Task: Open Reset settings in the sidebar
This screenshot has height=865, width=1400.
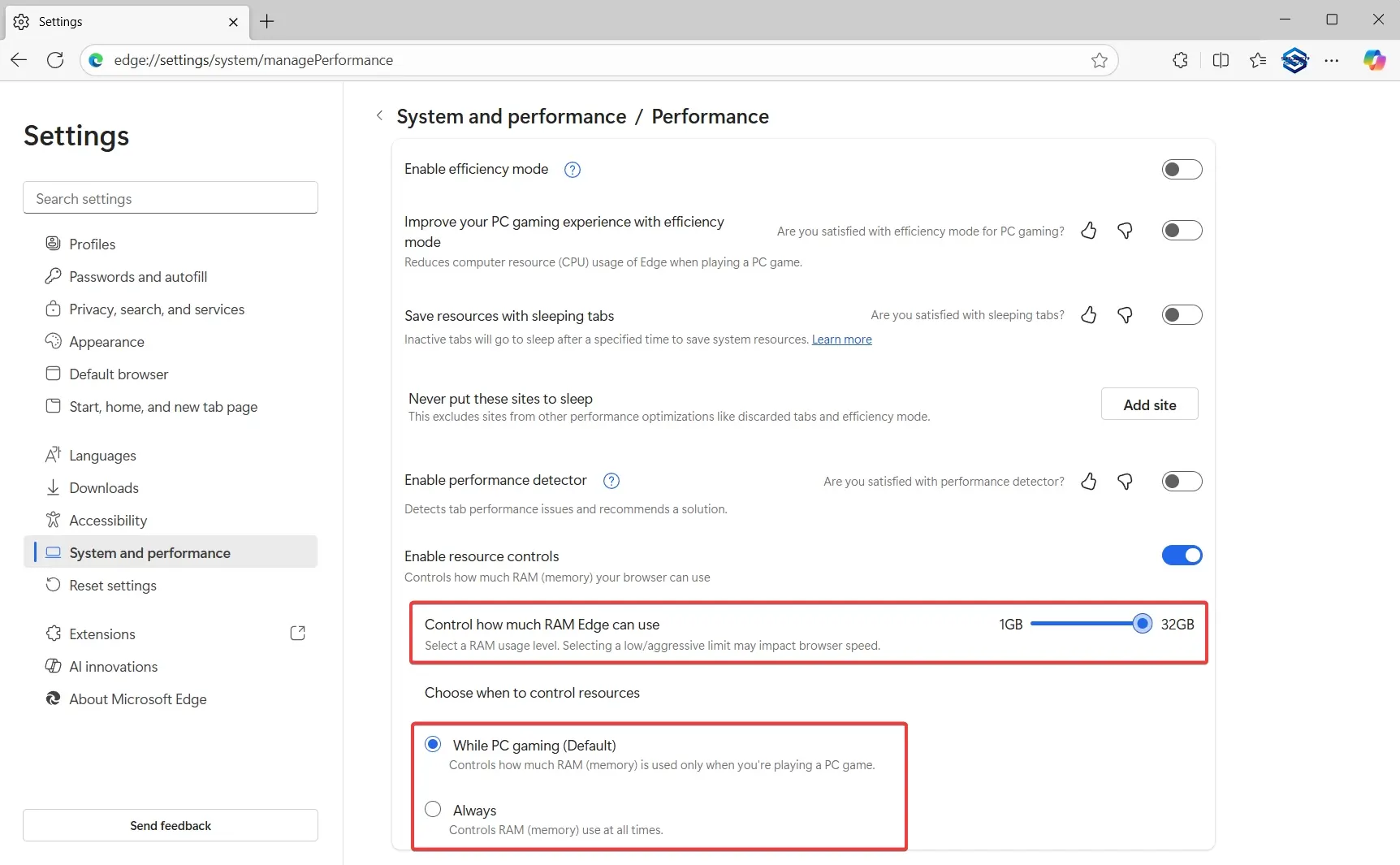Action: [112, 585]
